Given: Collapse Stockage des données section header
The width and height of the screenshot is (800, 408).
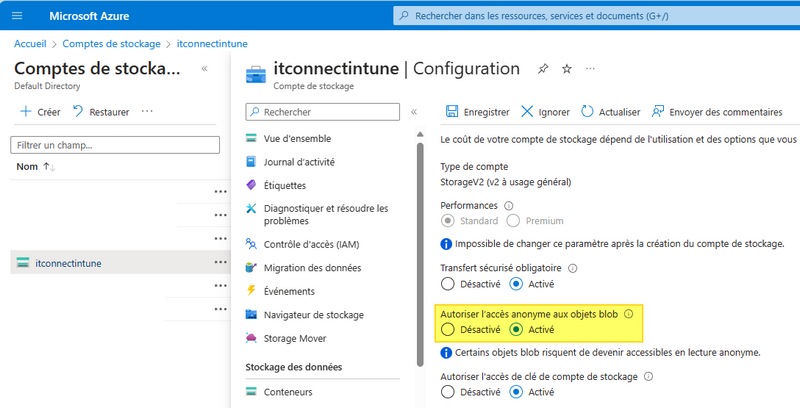Looking at the screenshot, I should pyautogui.click(x=294, y=367).
